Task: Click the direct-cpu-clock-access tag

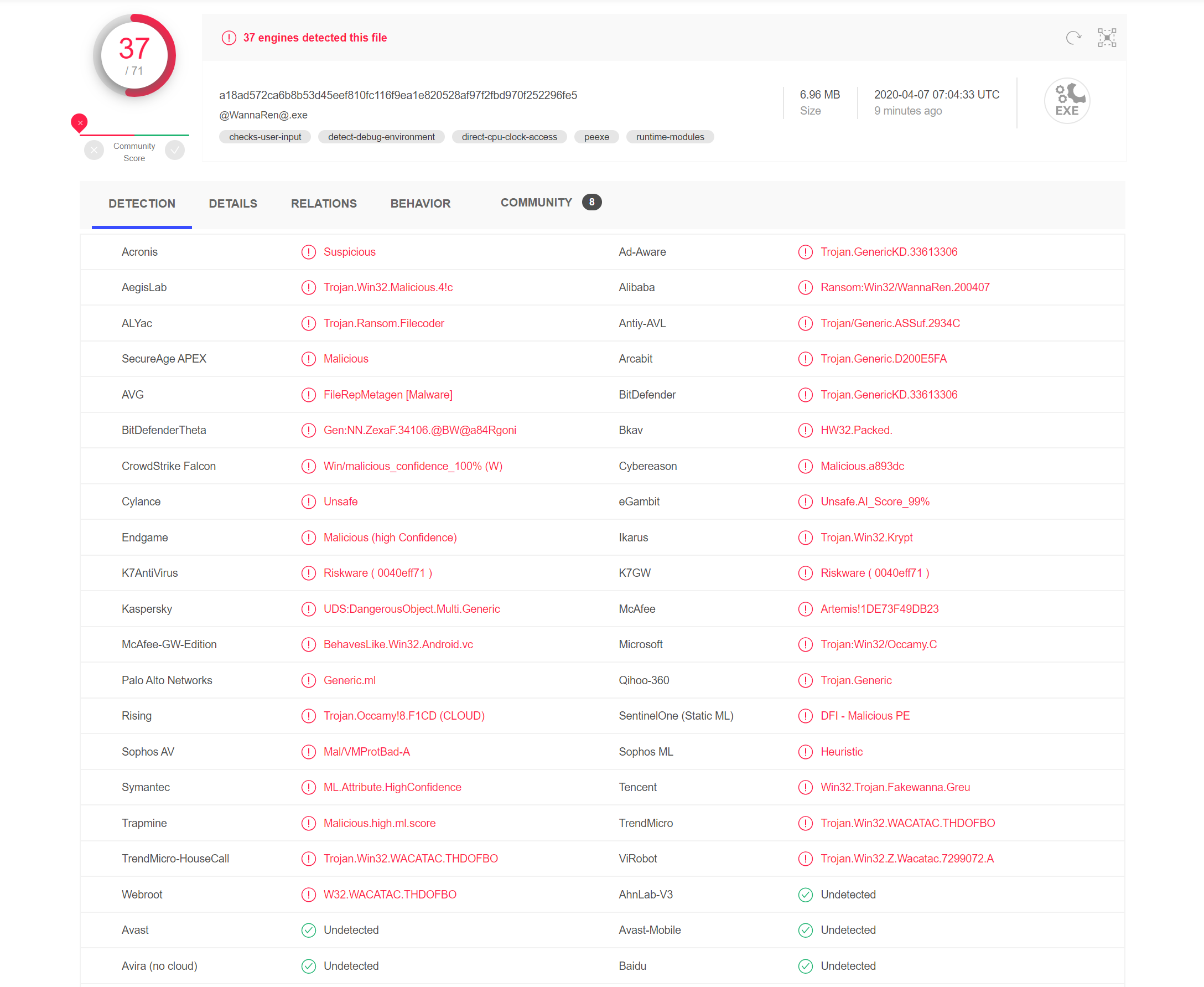Action: (x=509, y=137)
